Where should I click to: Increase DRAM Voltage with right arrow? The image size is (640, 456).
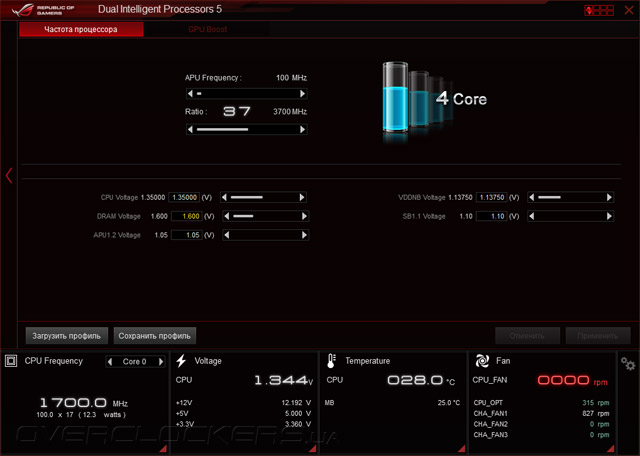click(304, 216)
